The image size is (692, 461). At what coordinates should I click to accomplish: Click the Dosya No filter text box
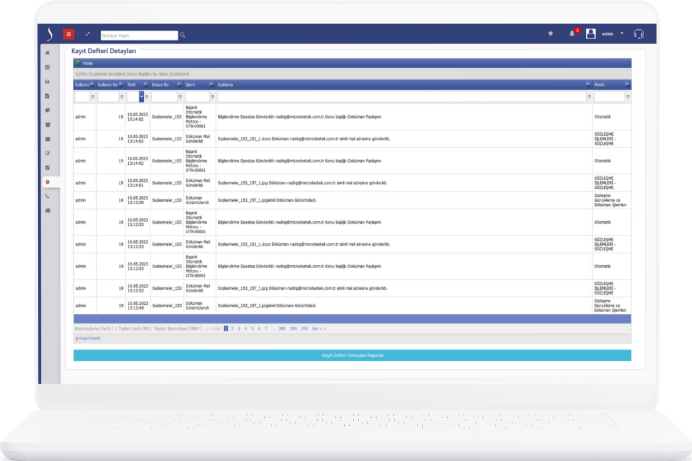[x=162, y=97]
